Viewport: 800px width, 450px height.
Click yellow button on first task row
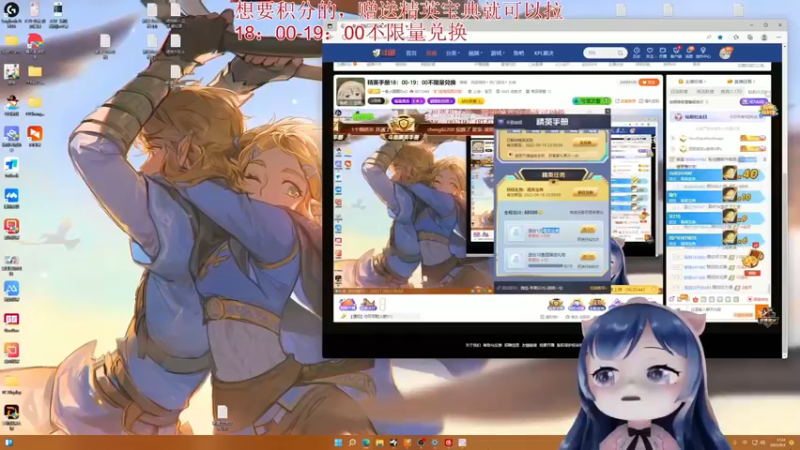pos(588,231)
